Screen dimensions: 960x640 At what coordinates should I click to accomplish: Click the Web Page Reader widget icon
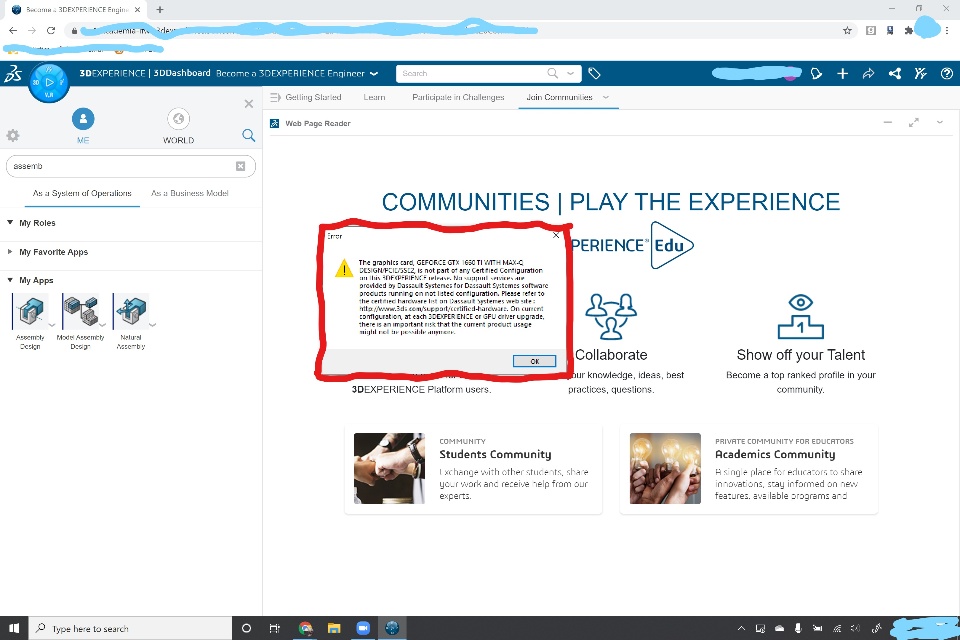[x=274, y=124]
